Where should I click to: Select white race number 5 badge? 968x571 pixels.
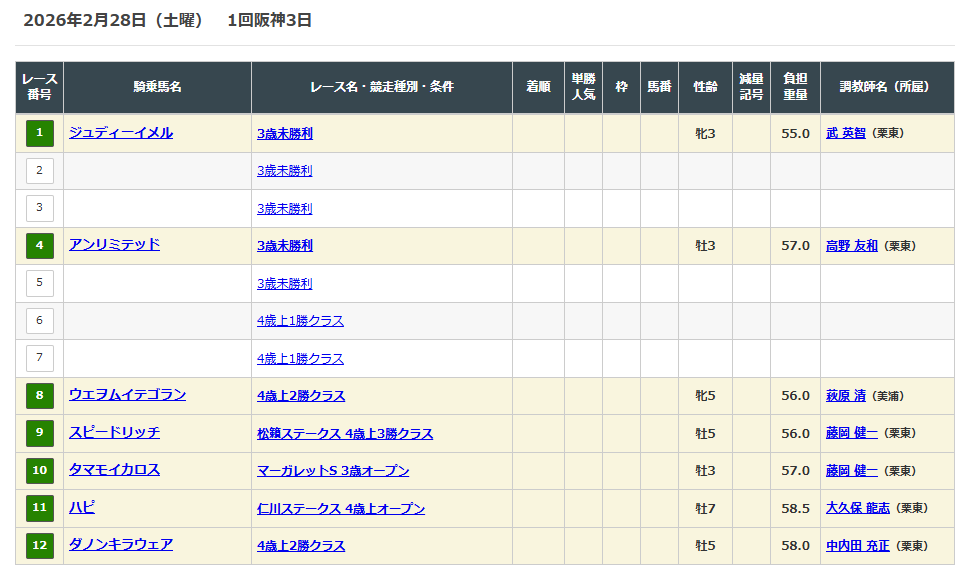pyautogui.click(x=40, y=283)
